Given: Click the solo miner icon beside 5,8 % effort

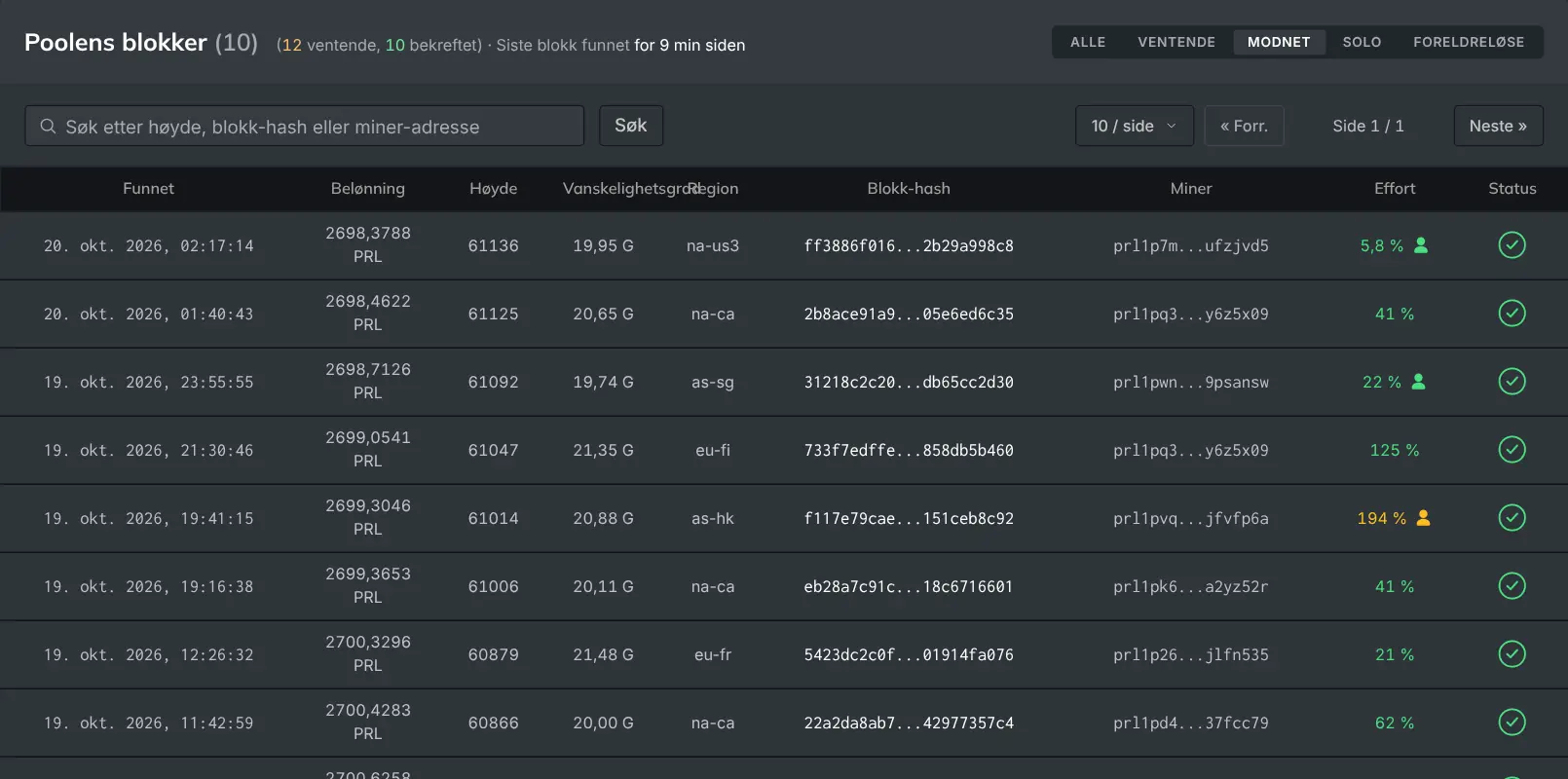Looking at the screenshot, I should [1421, 245].
